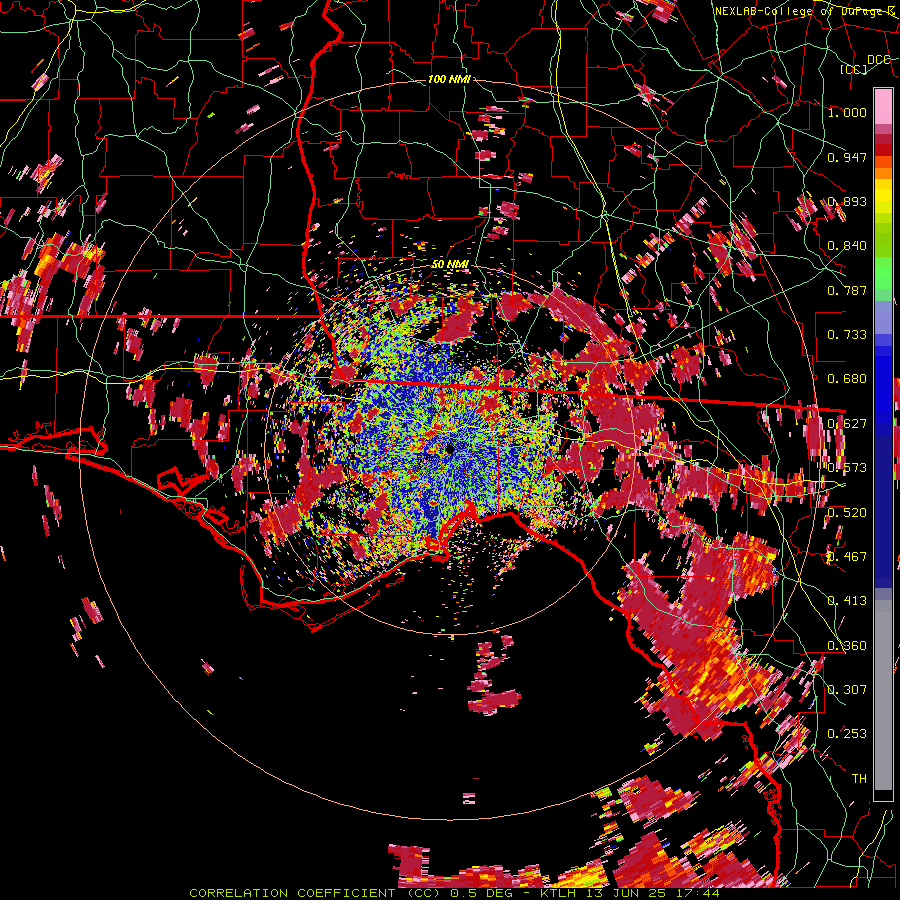Click the bright green segment of the color bar
This screenshot has width=900, height=900.
[x=883, y=273]
